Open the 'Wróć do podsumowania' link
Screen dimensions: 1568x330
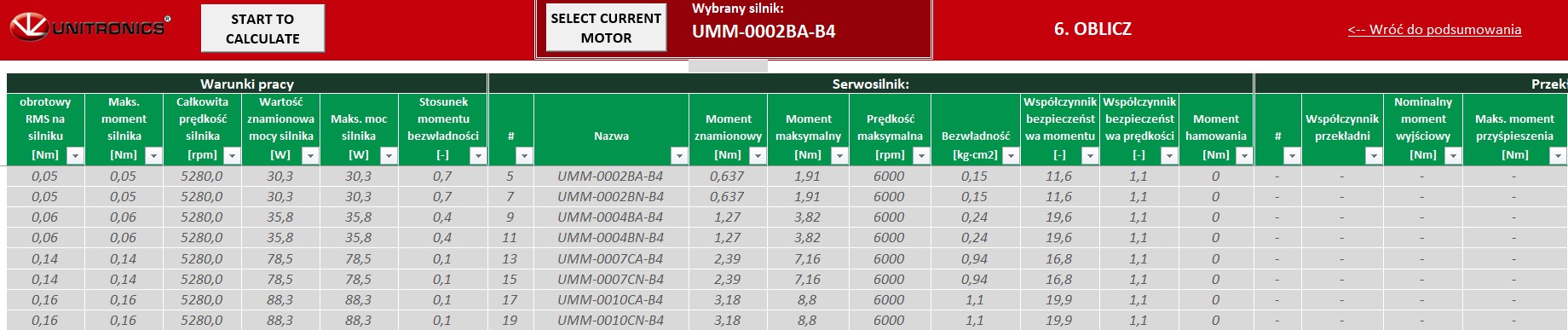point(1434,30)
